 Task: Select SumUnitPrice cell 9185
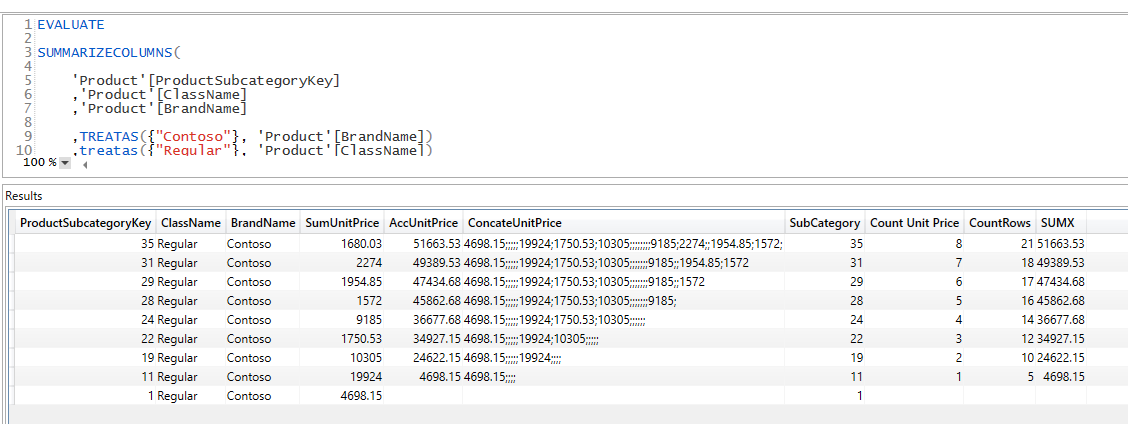(342, 320)
